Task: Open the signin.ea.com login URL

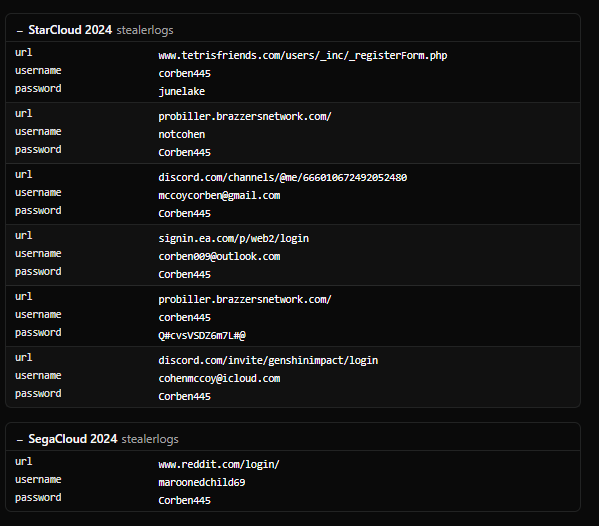Action: point(233,238)
